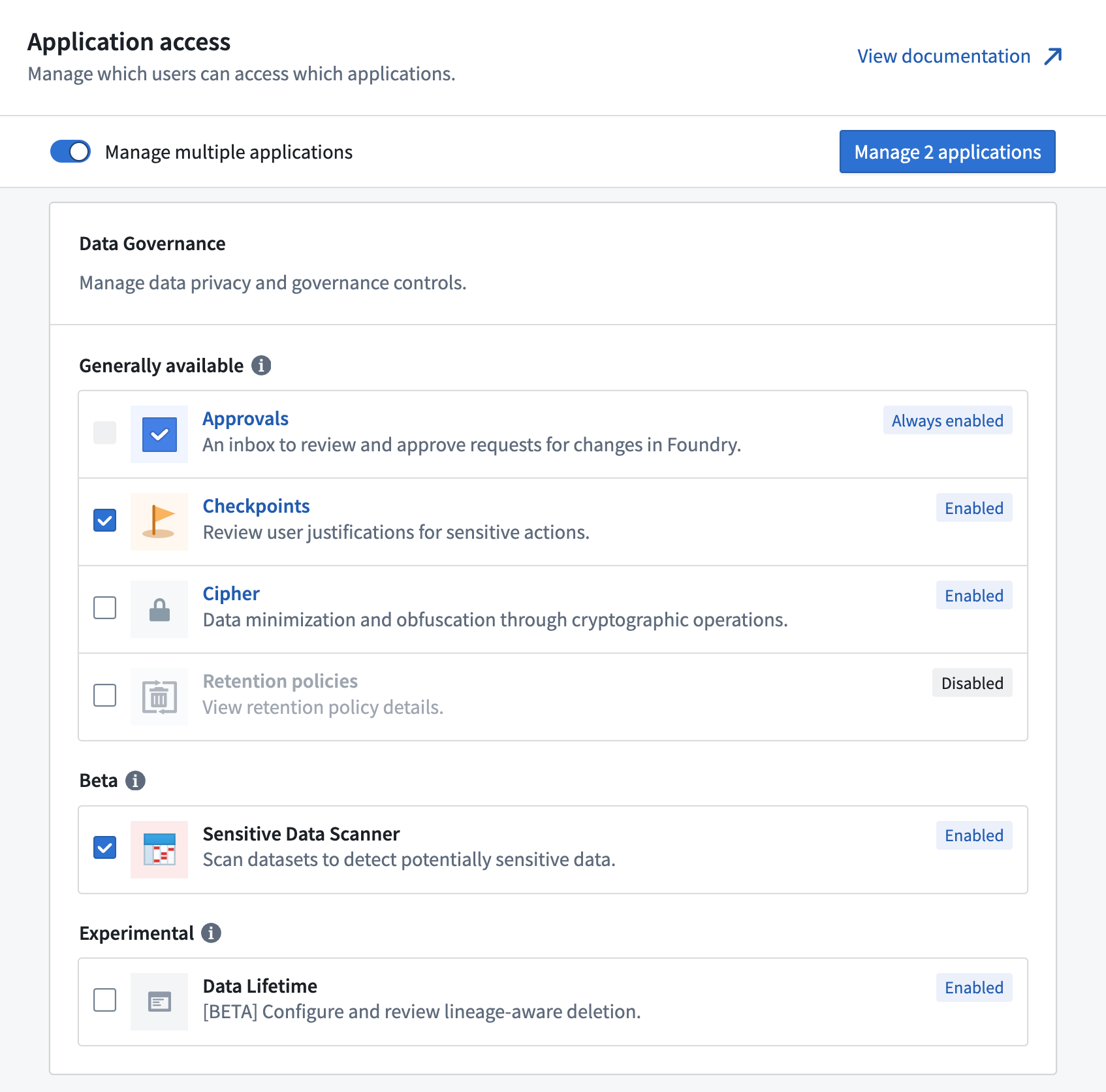Open info icon next to Beta

click(x=135, y=780)
